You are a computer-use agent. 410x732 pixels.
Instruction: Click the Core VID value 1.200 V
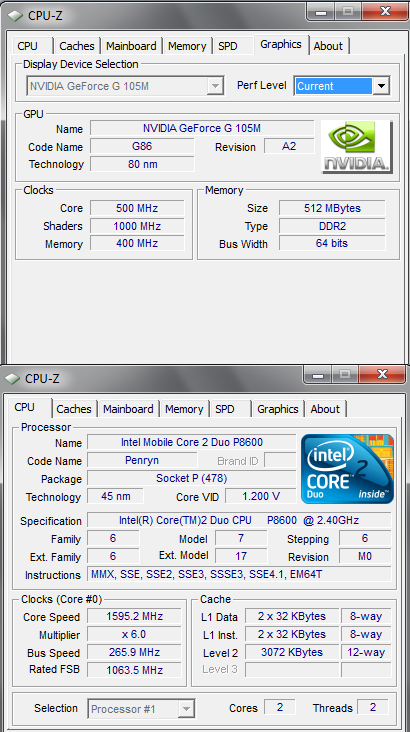261,496
